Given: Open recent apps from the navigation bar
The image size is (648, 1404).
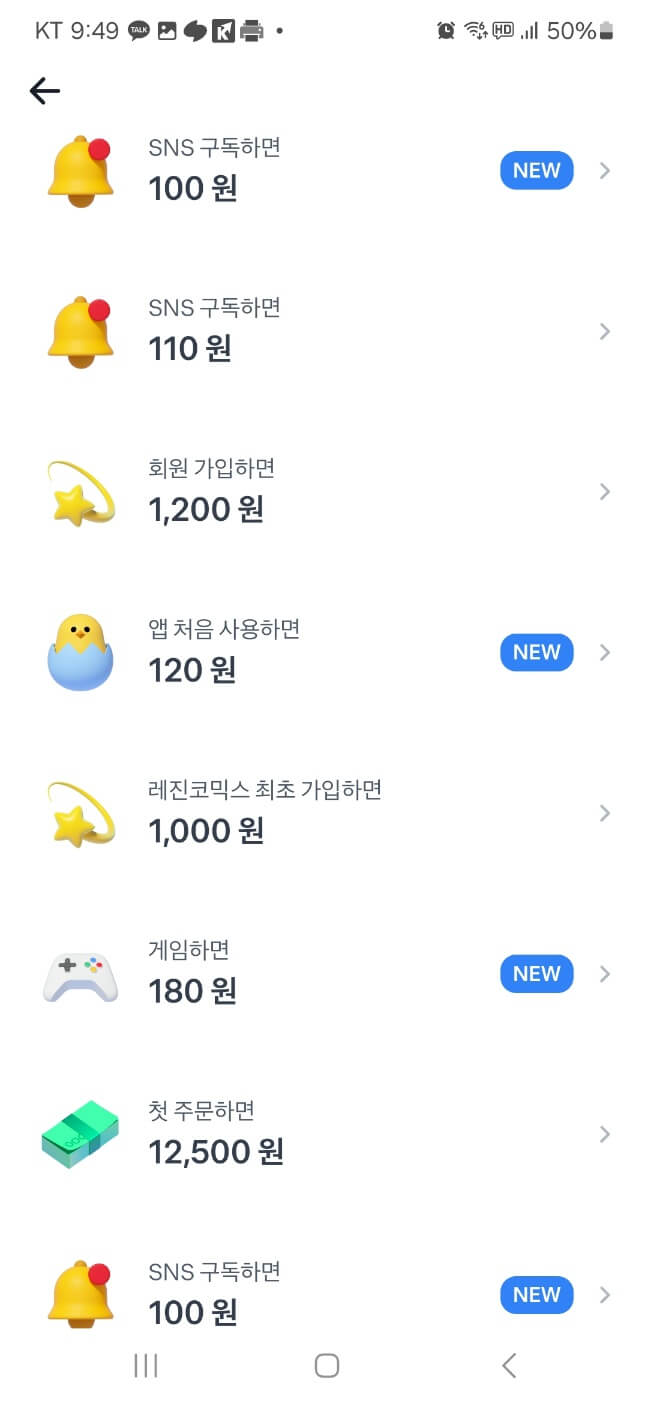Looking at the screenshot, I should coord(146,1365).
